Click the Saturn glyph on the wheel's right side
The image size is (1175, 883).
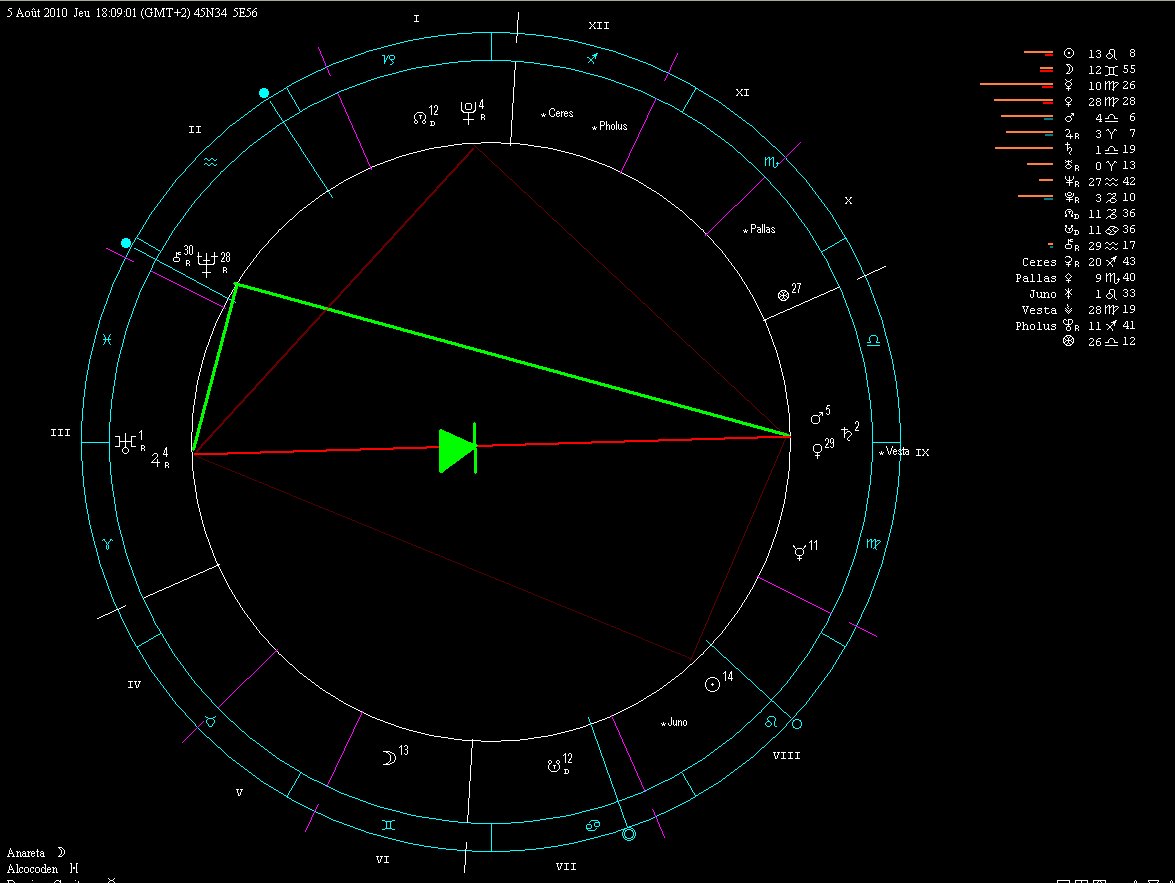pyautogui.click(x=847, y=434)
